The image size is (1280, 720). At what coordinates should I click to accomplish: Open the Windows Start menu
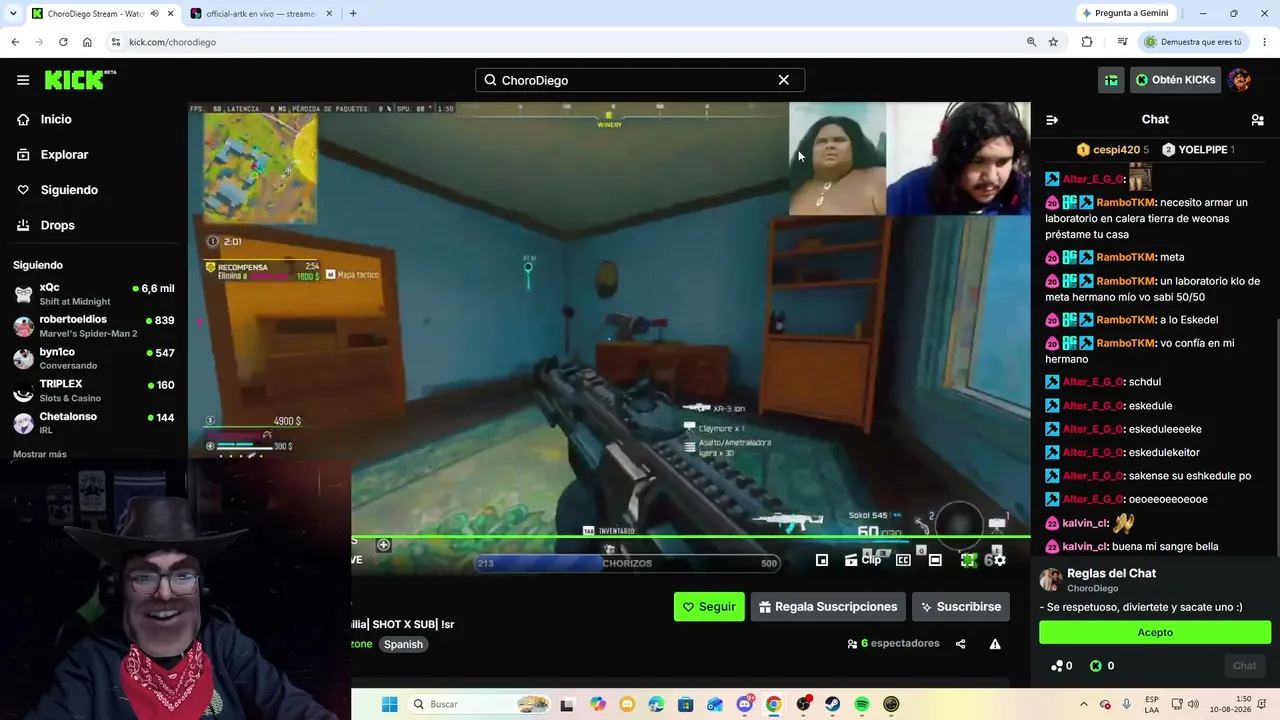(389, 704)
